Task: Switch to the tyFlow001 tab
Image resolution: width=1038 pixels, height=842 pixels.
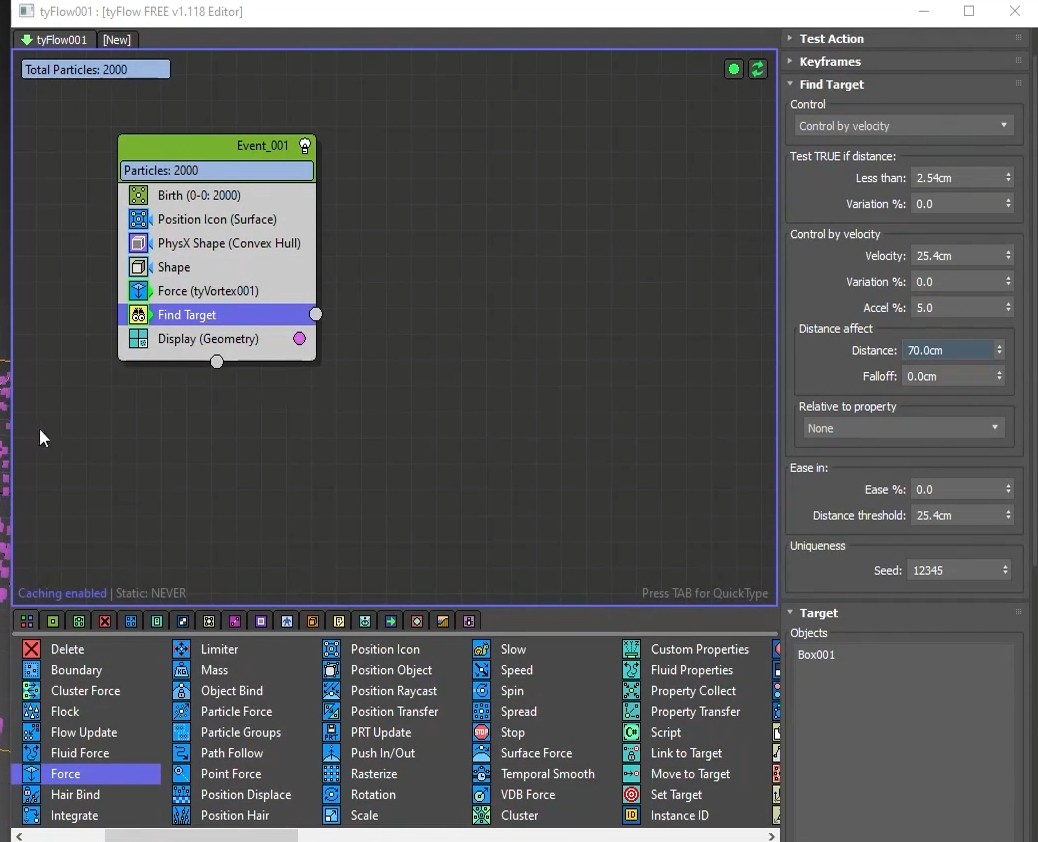Action: click(x=54, y=40)
